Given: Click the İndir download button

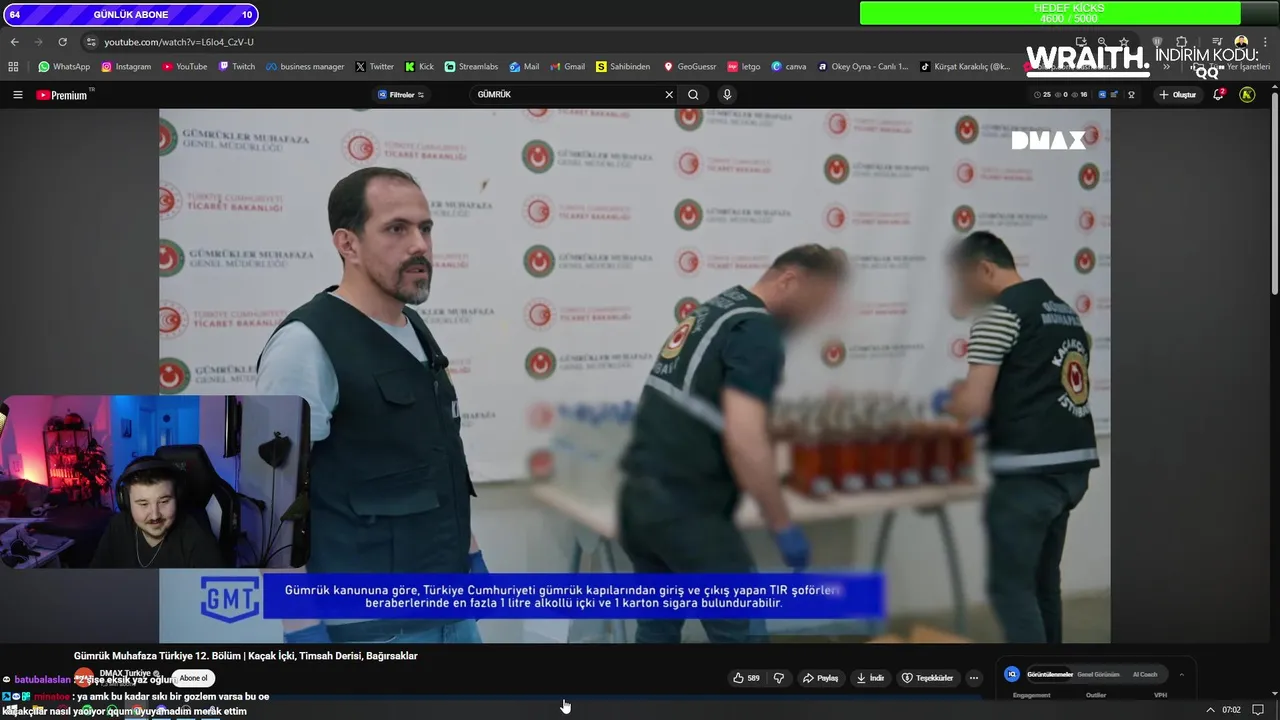Looking at the screenshot, I should (870, 678).
